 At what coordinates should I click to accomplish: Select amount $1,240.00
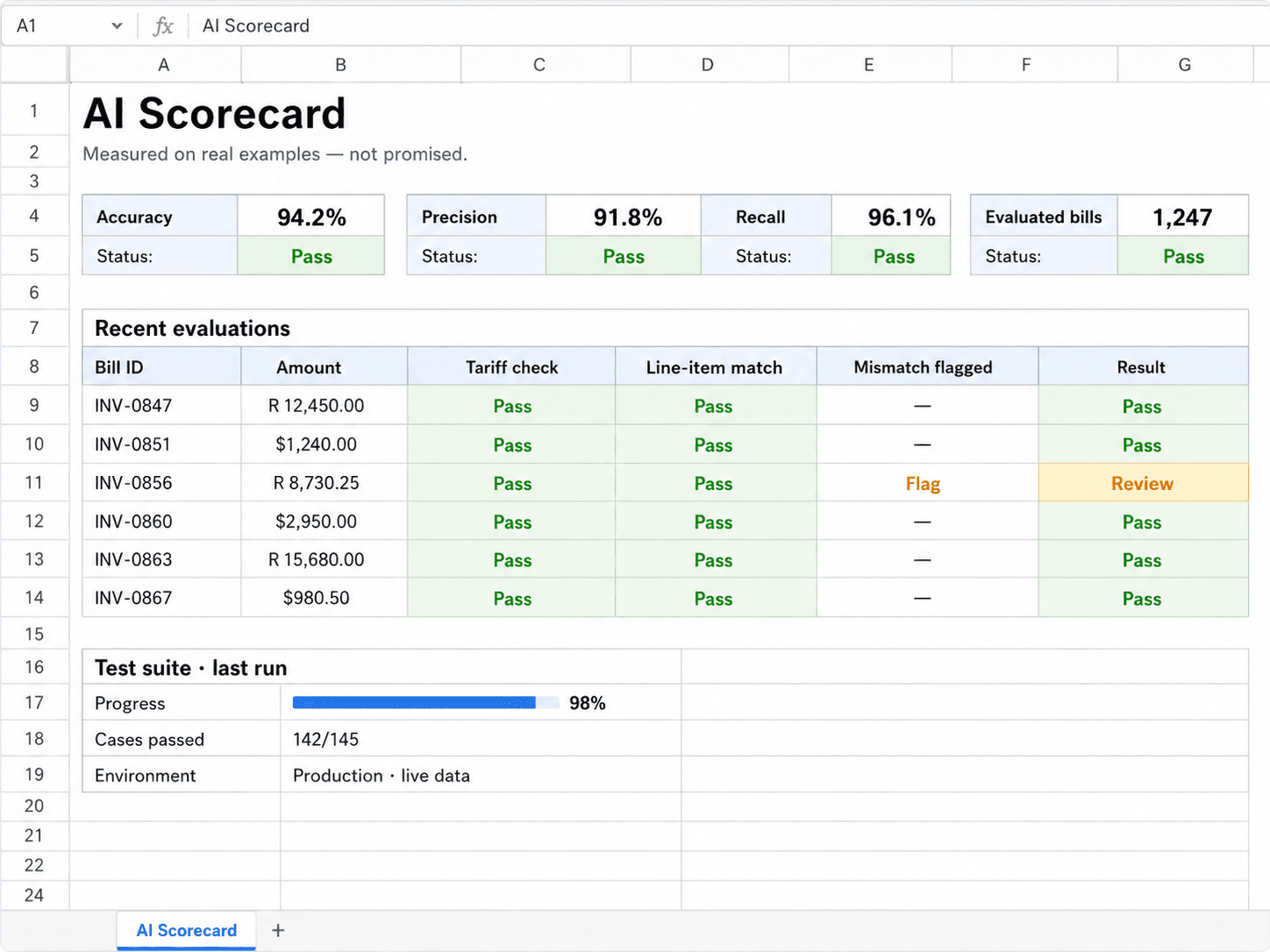pos(325,444)
